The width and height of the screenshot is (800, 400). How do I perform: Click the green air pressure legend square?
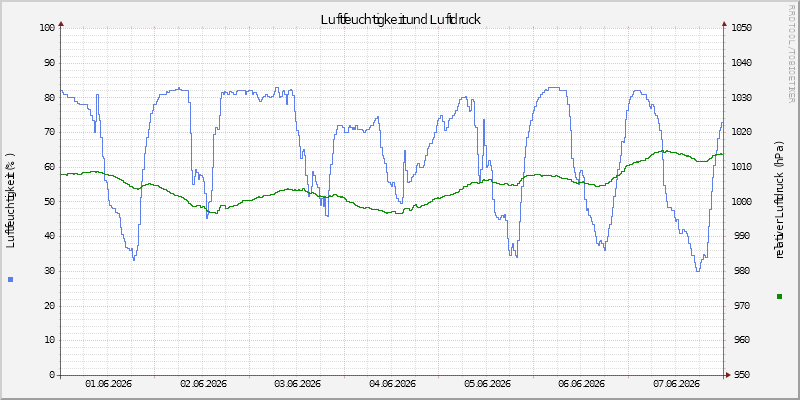[x=779, y=296]
